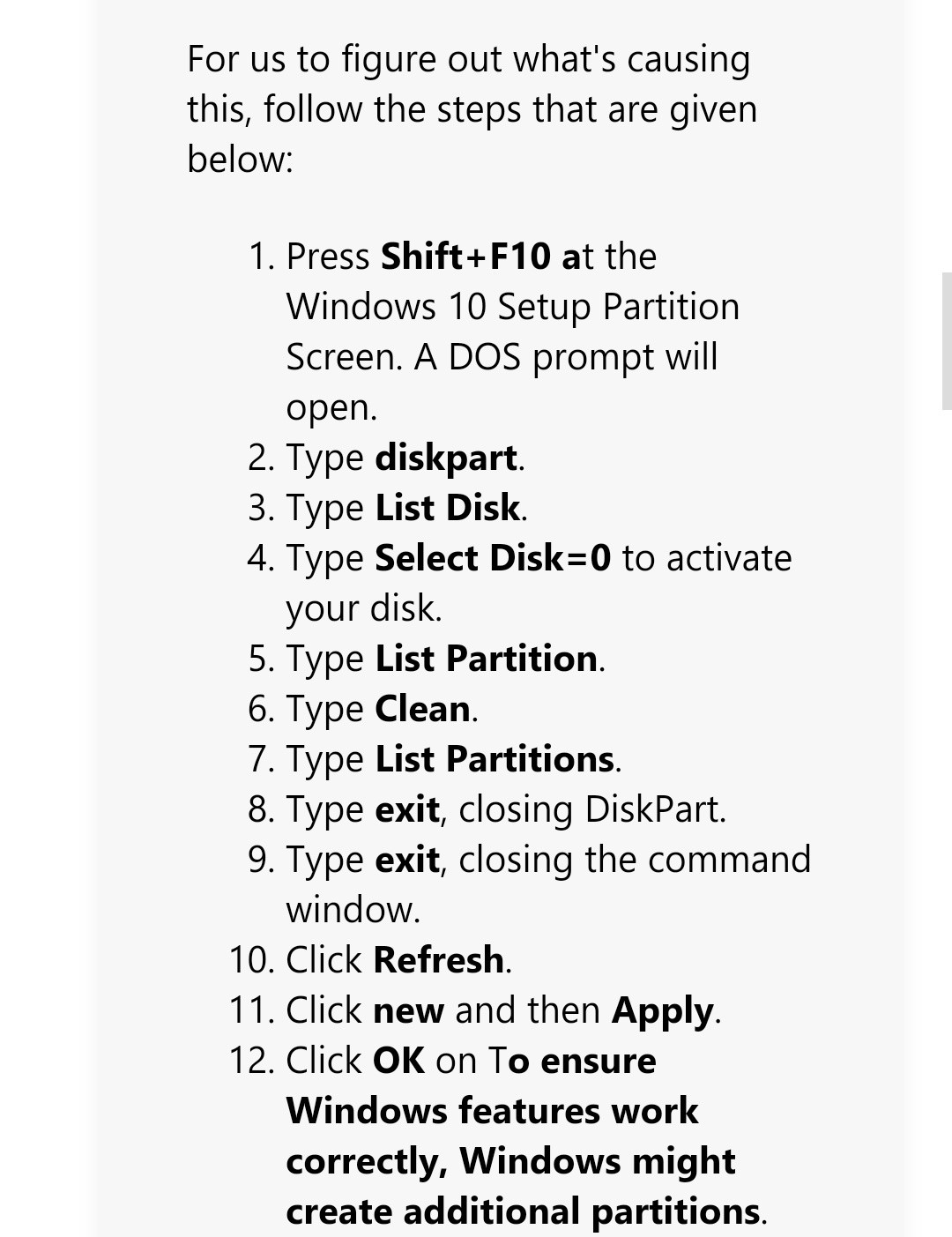The height and width of the screenshot is (1237, 952).
Task: Click the text 'create additional partitions'
Action: [523, 1211]
